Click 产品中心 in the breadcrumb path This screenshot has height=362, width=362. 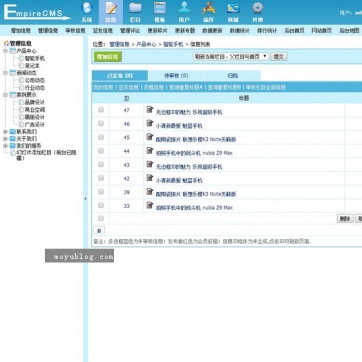[146, 44]
